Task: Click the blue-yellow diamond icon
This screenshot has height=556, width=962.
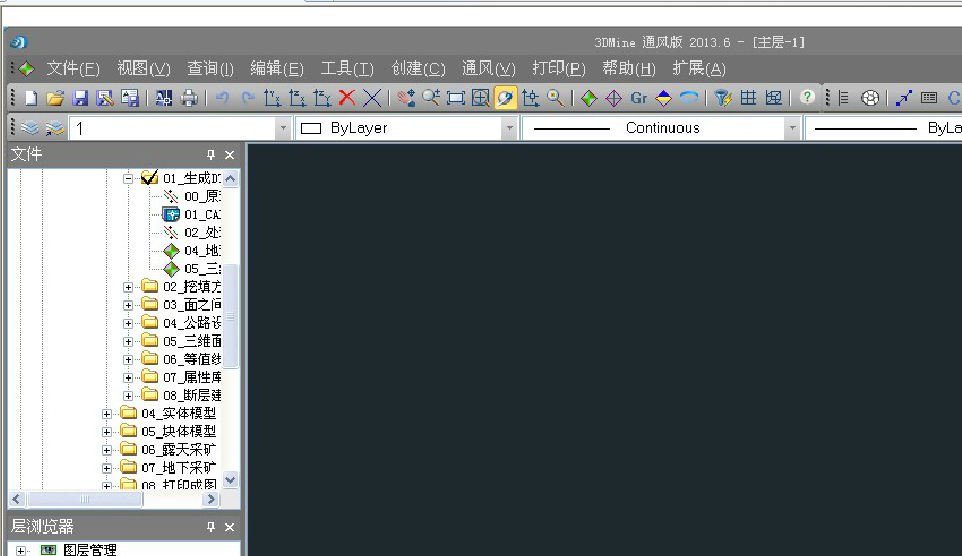Action: coord(663,98)
